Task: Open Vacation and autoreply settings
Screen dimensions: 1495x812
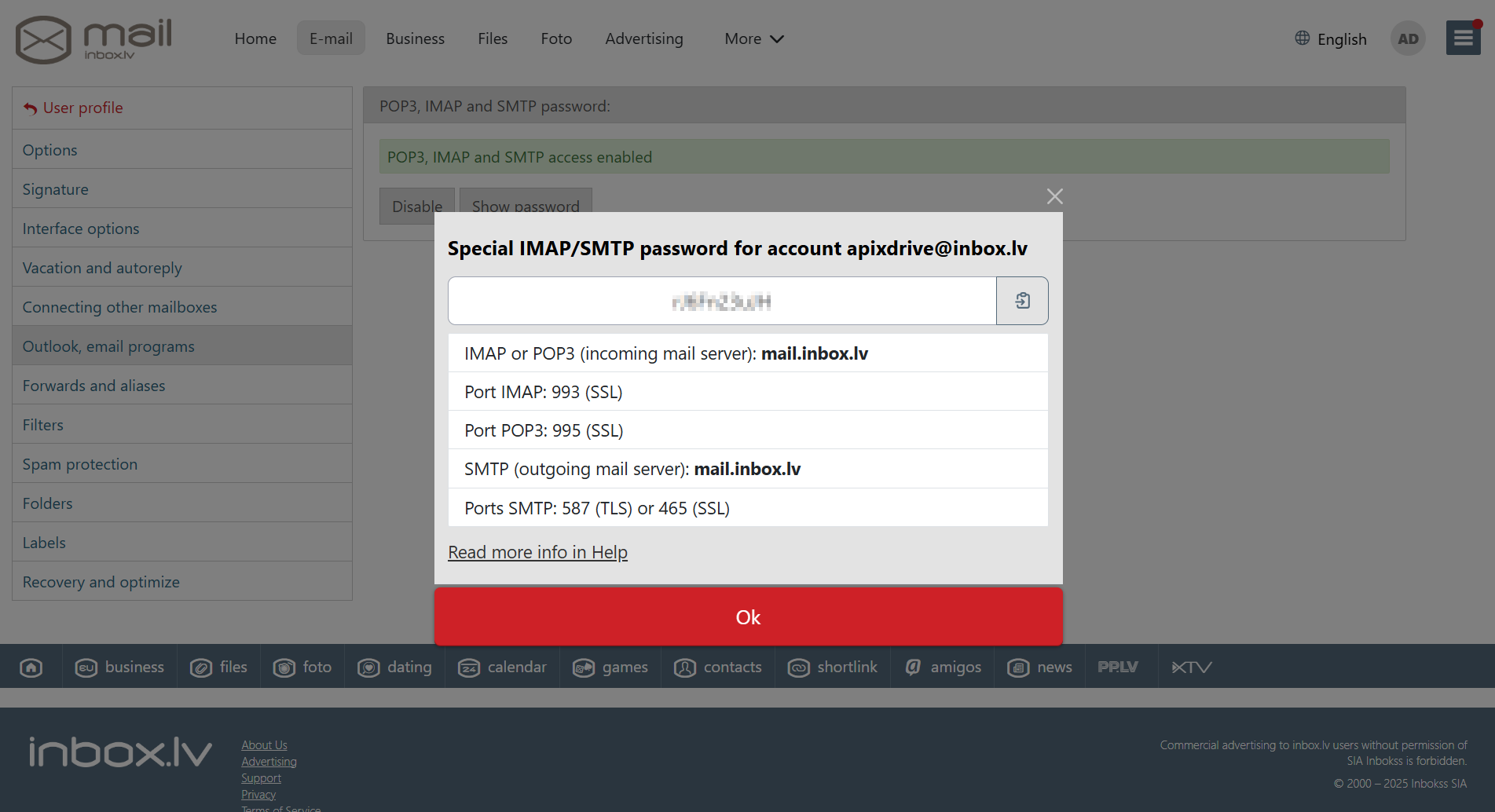Action: pyautogui.click(x=182, y=267)
